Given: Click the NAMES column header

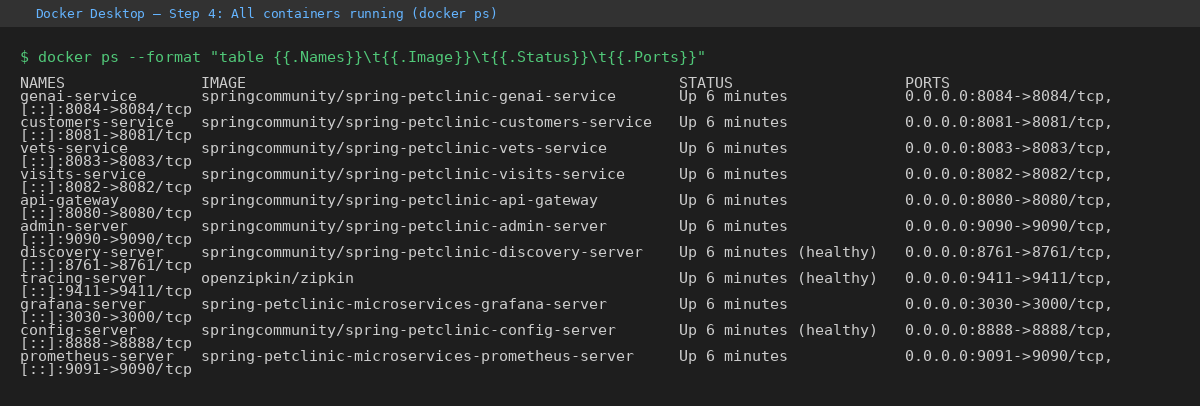Looking at the screenshot, I should tap(42, 82).
